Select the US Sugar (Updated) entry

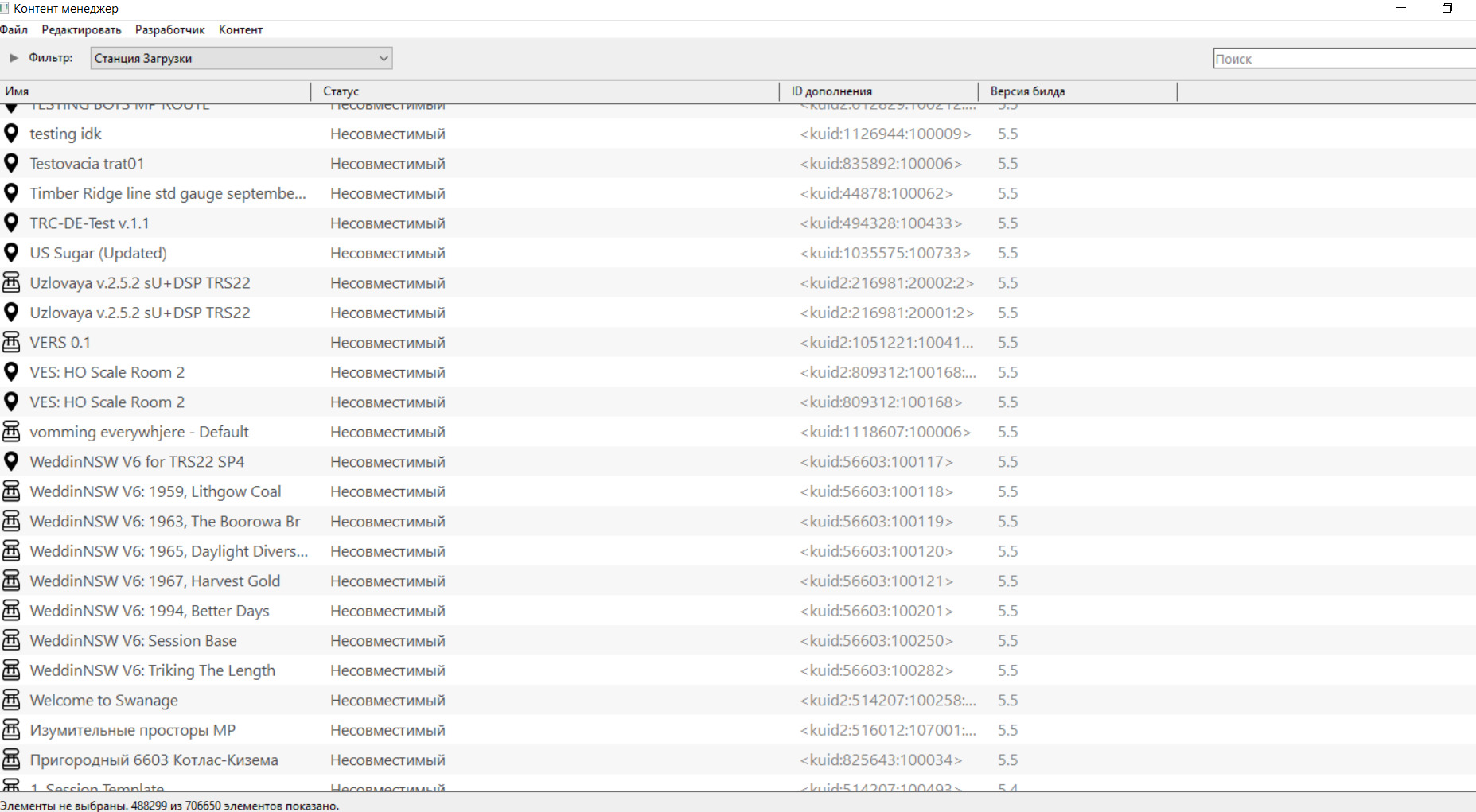(98, 253)
